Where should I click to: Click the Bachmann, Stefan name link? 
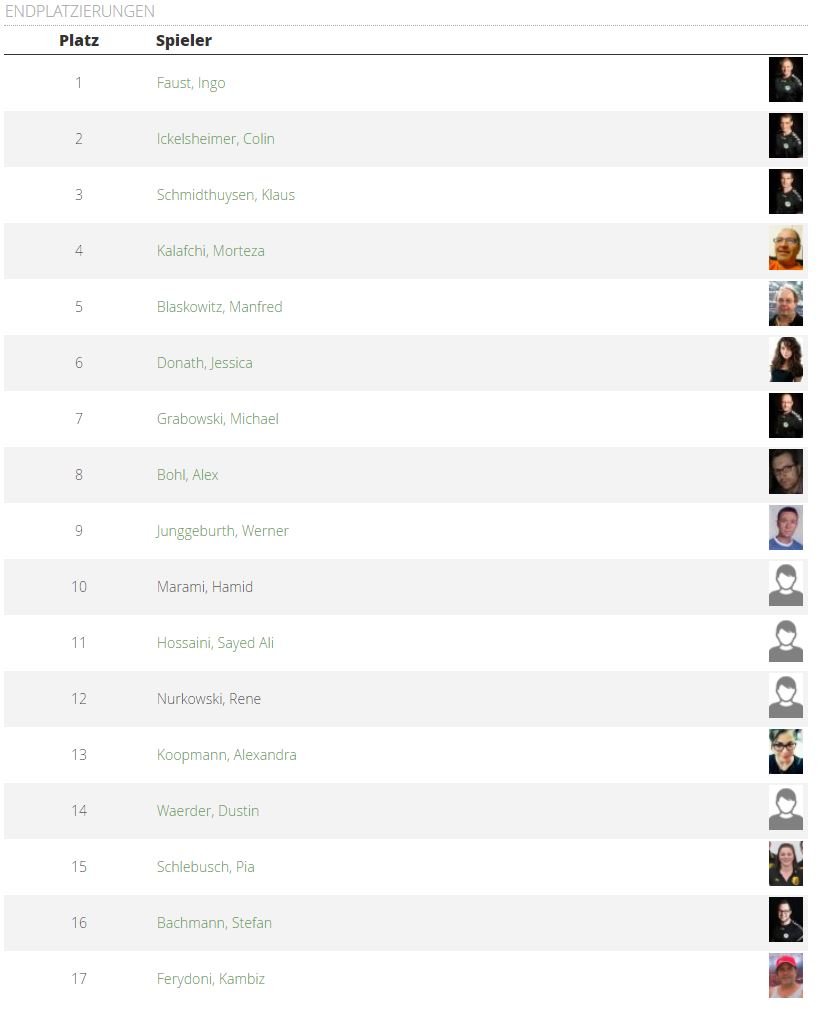point(214,923)
